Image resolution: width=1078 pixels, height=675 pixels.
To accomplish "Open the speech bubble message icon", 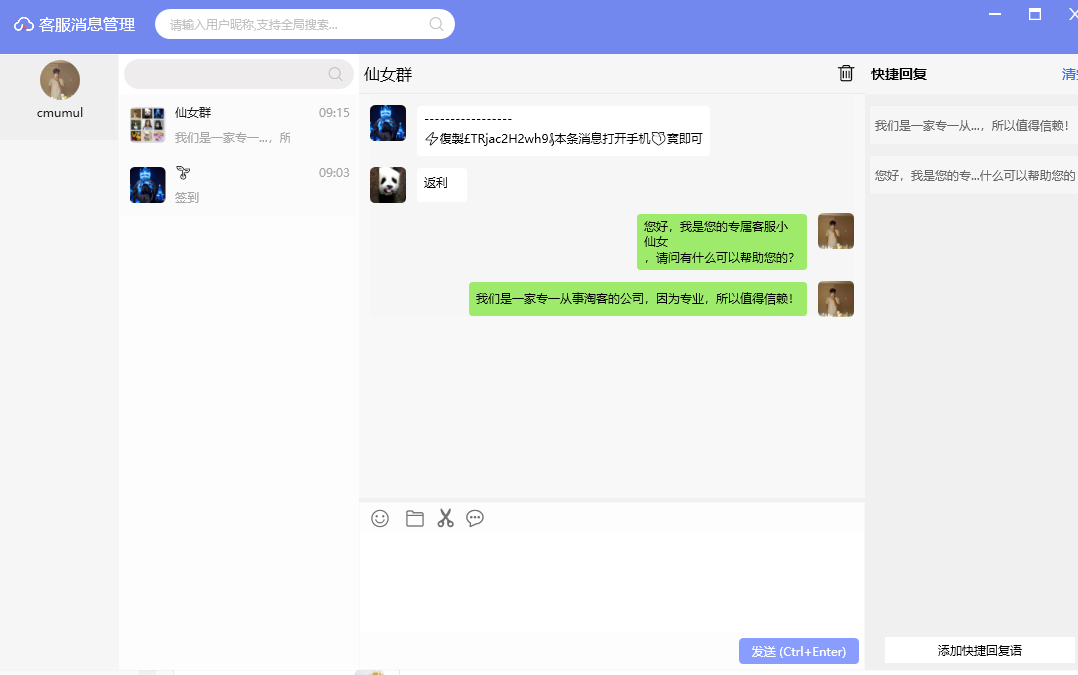I will tap(475, 518).
